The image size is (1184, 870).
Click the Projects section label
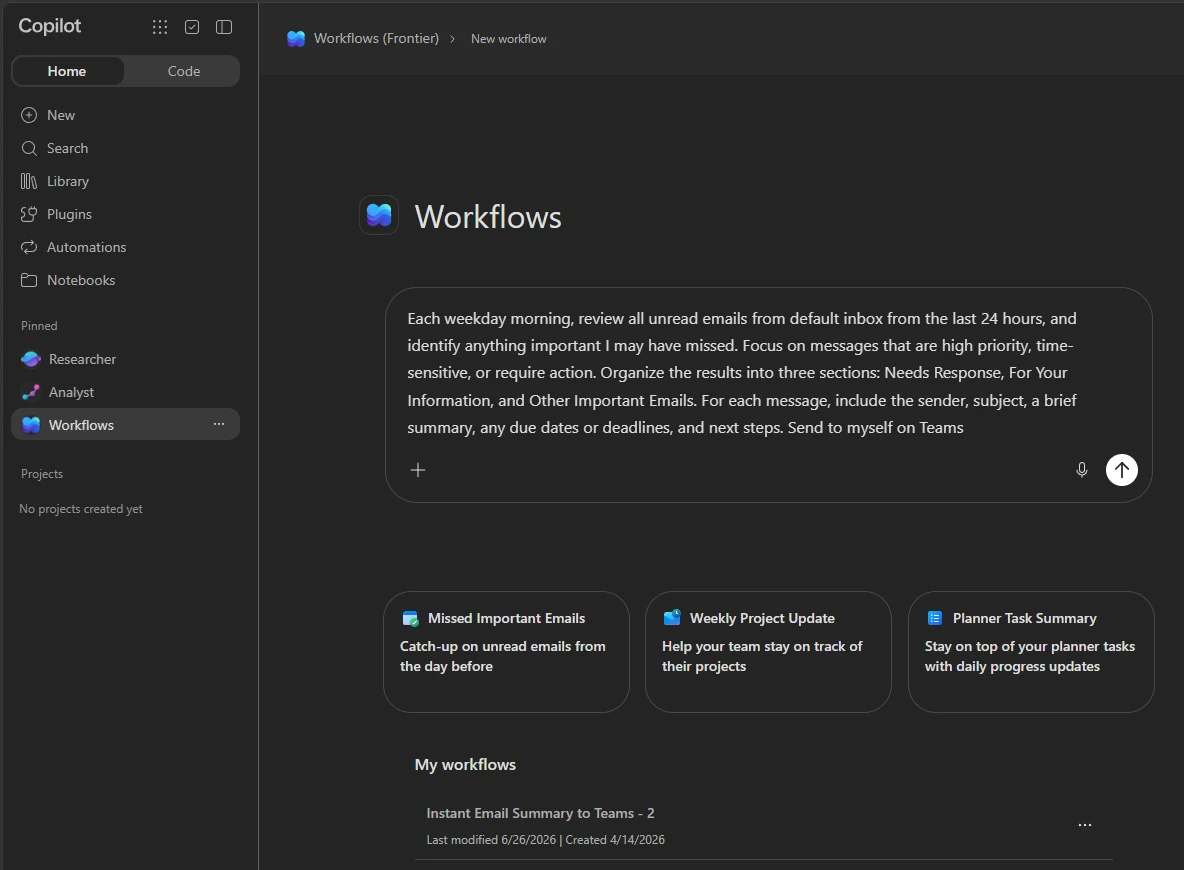pyautogui.click(x=42, y=474)
